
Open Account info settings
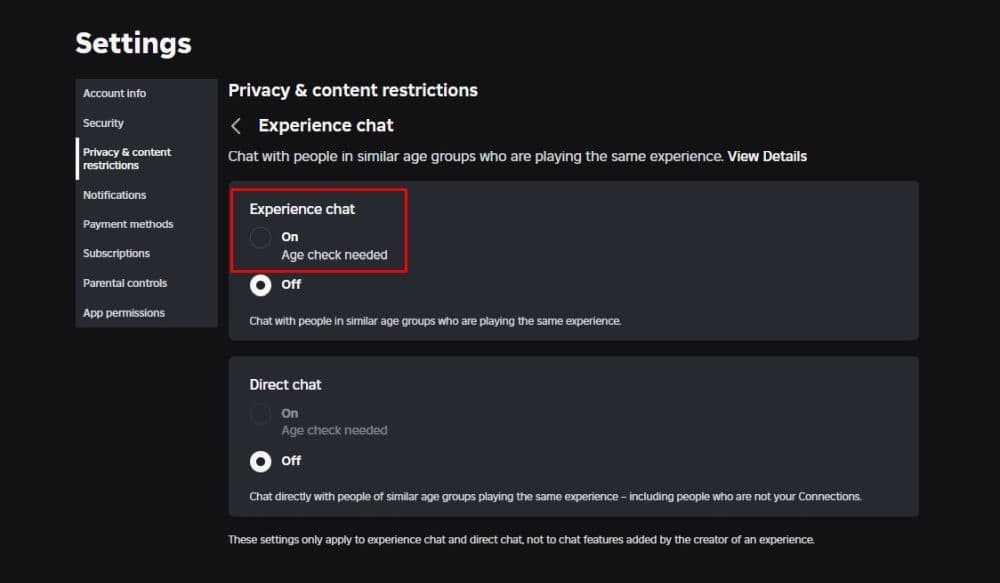(114, 93)
